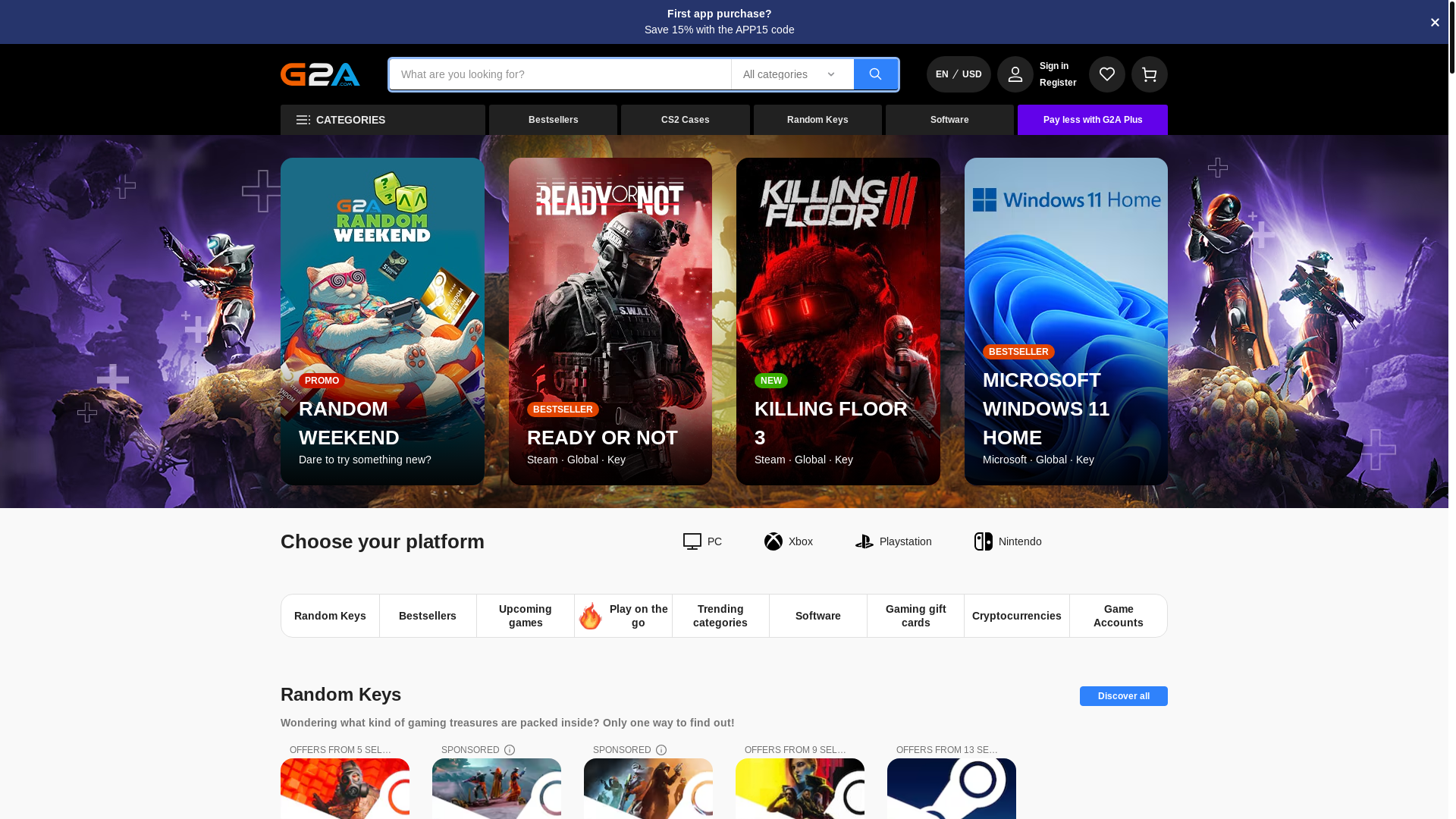1456x819 pixels.
Task: Open the CS2 Cases nav tab
Action: pyautogui.click(x=686, y=120)
